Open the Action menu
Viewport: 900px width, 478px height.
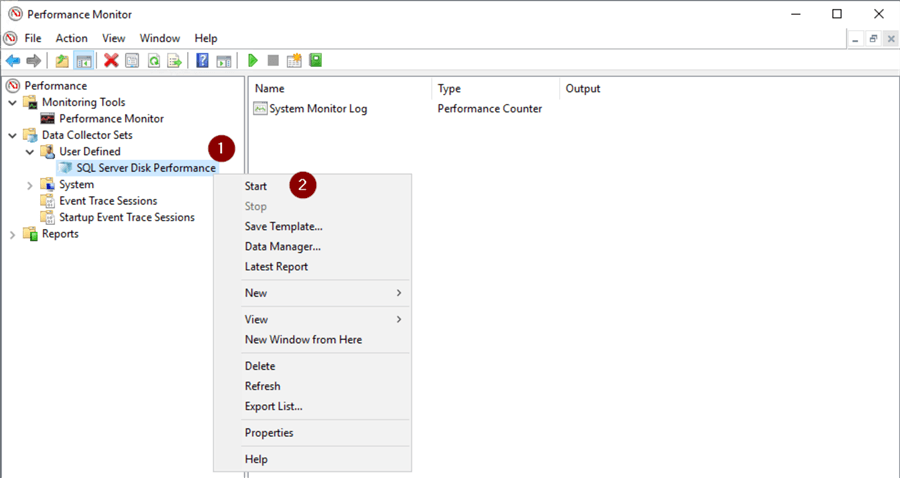pyautogui.click(x=72, y=38)
